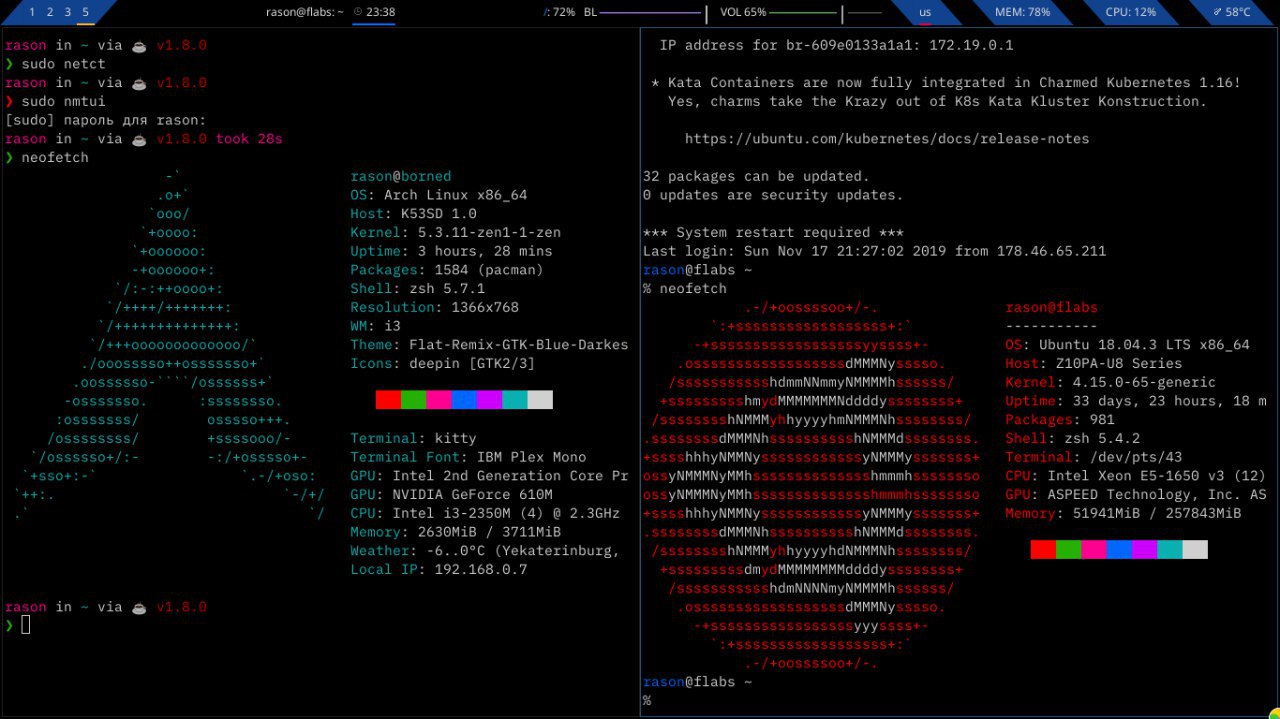
Task: Click the root filesystem 72% indicator
Action: [559, 12]
